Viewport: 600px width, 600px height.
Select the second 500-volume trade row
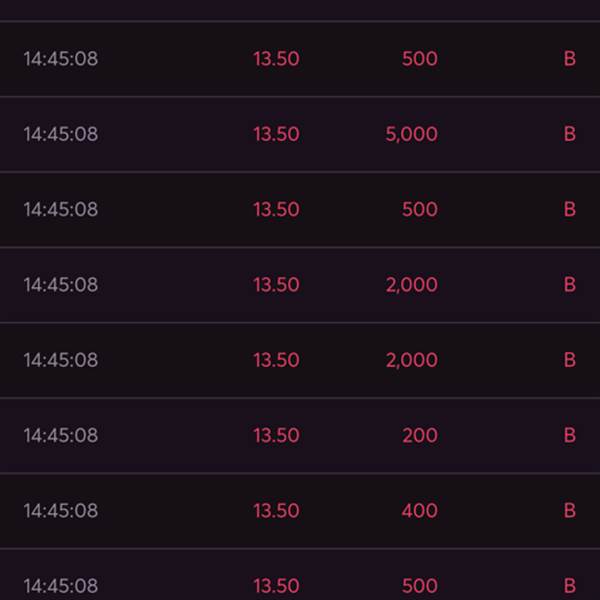click(300, 210)
